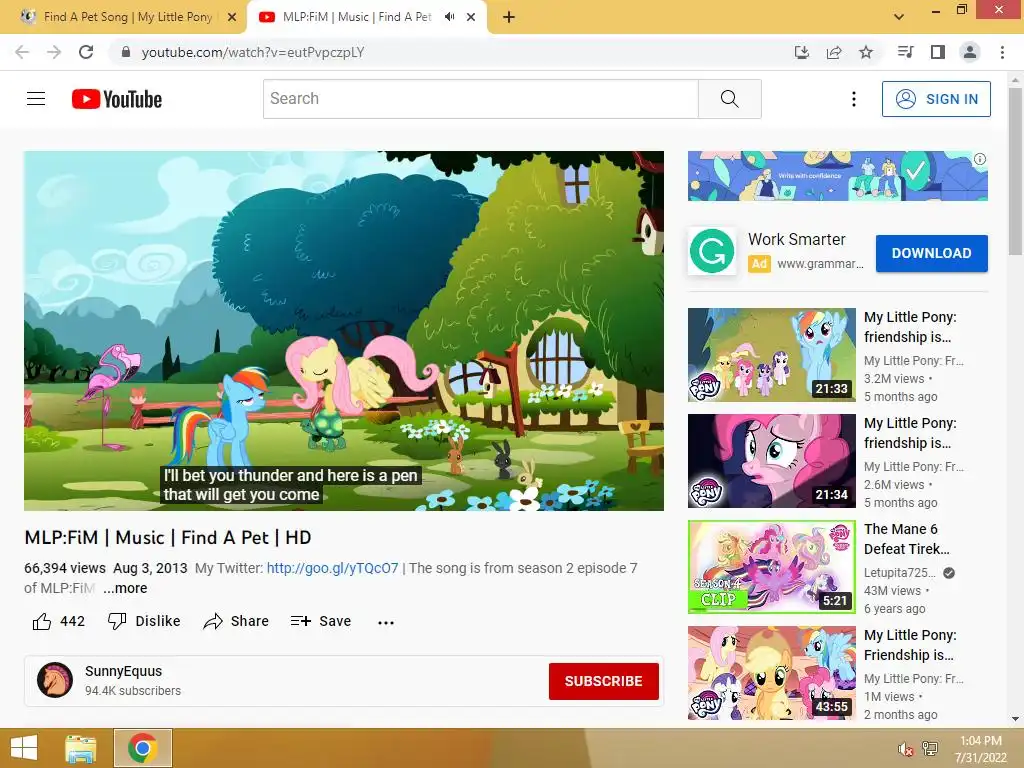Toggle the browser side panel
Screen dimensions: 1024x768
[938, 52]
